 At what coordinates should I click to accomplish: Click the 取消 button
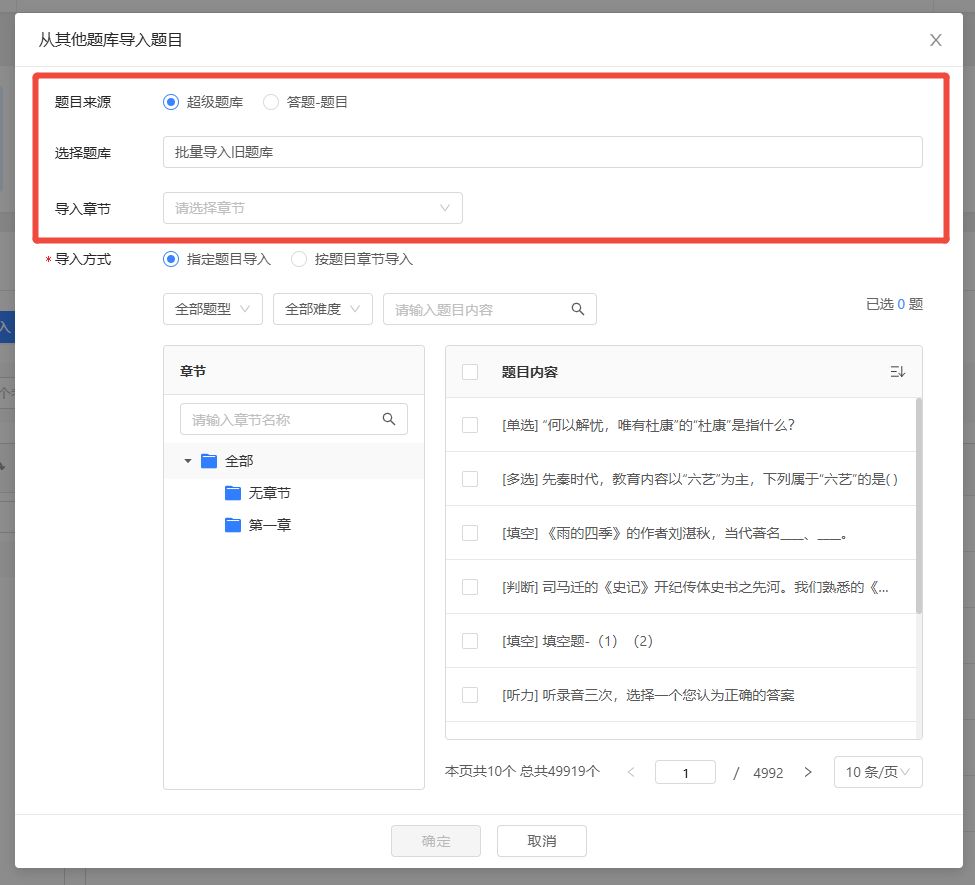(541, 841)
